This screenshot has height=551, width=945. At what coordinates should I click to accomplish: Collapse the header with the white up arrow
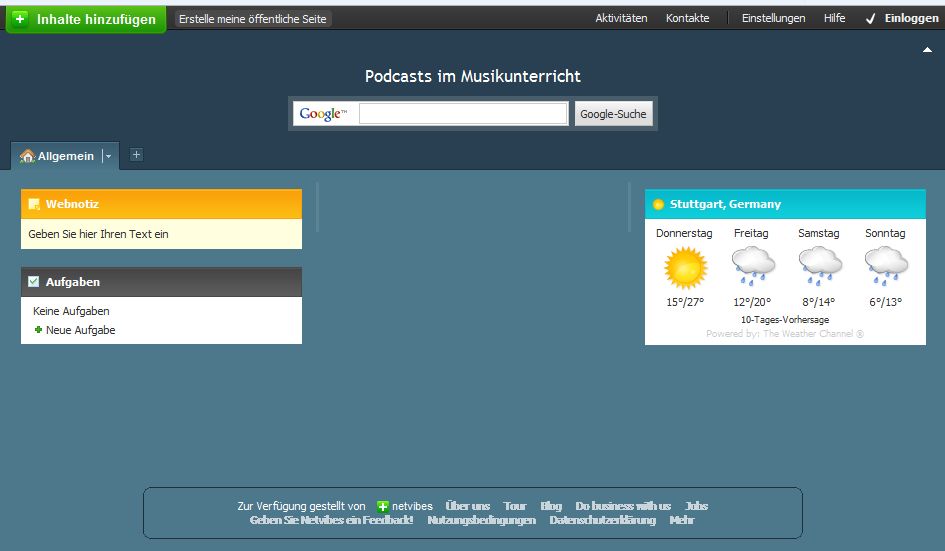928,49
